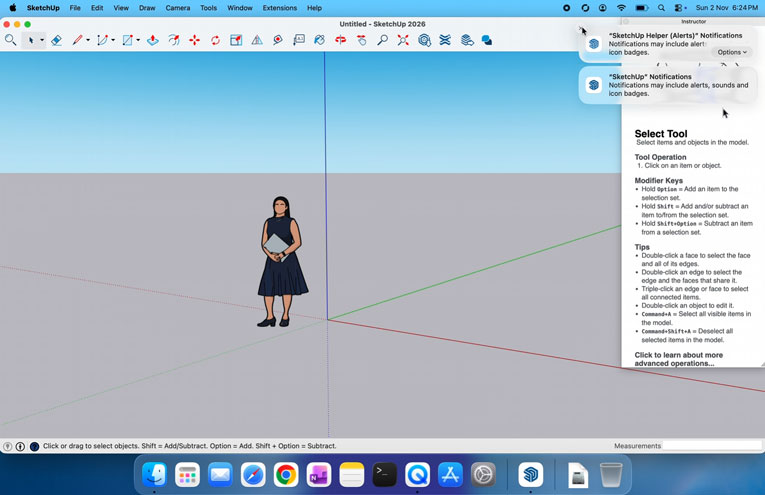Viewport: 765px width, 495px height.
Task: Open the 3D Warehouse
Action: [x=424, y=40]
